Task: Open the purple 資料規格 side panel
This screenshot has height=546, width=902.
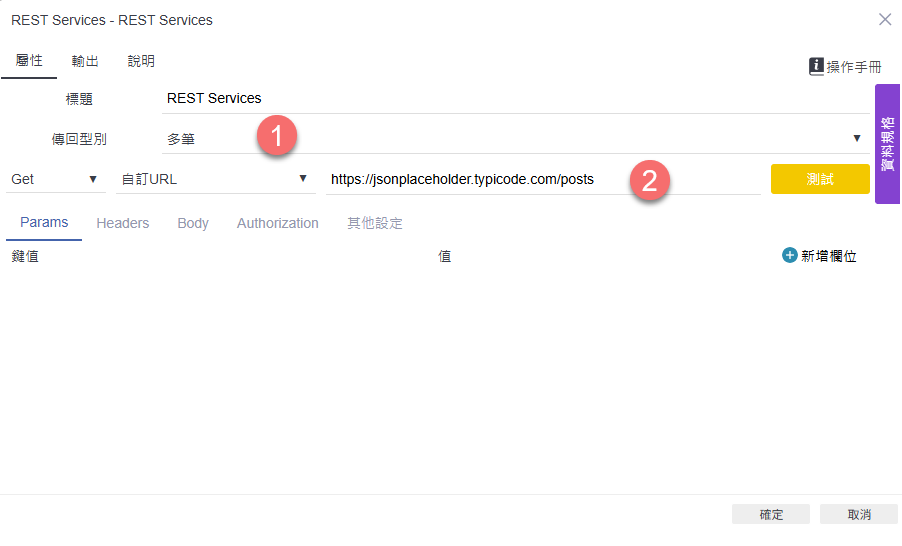Action: point(888,144)
